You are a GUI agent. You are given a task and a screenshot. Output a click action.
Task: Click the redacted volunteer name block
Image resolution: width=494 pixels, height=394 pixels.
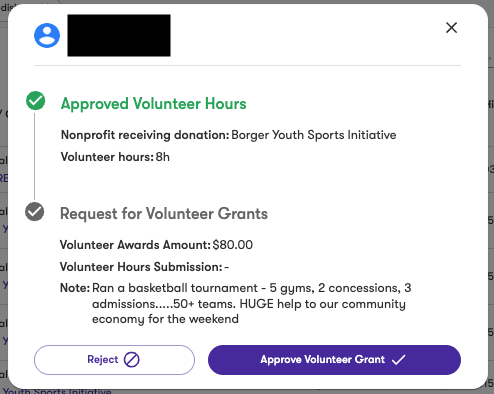[x=119, y=35]
